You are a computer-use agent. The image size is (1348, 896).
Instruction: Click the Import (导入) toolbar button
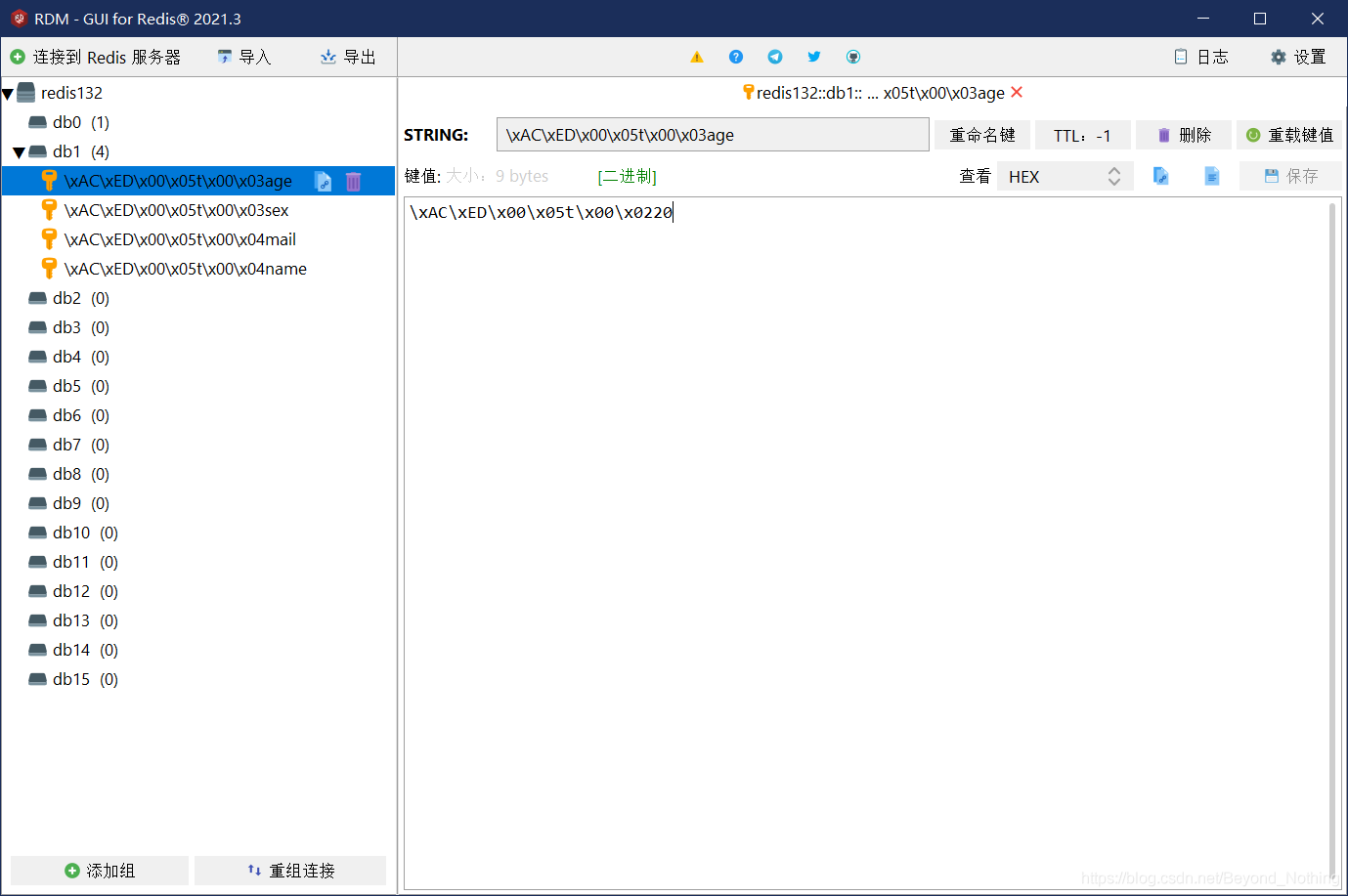pyautogui.click(x=244, y=57)
